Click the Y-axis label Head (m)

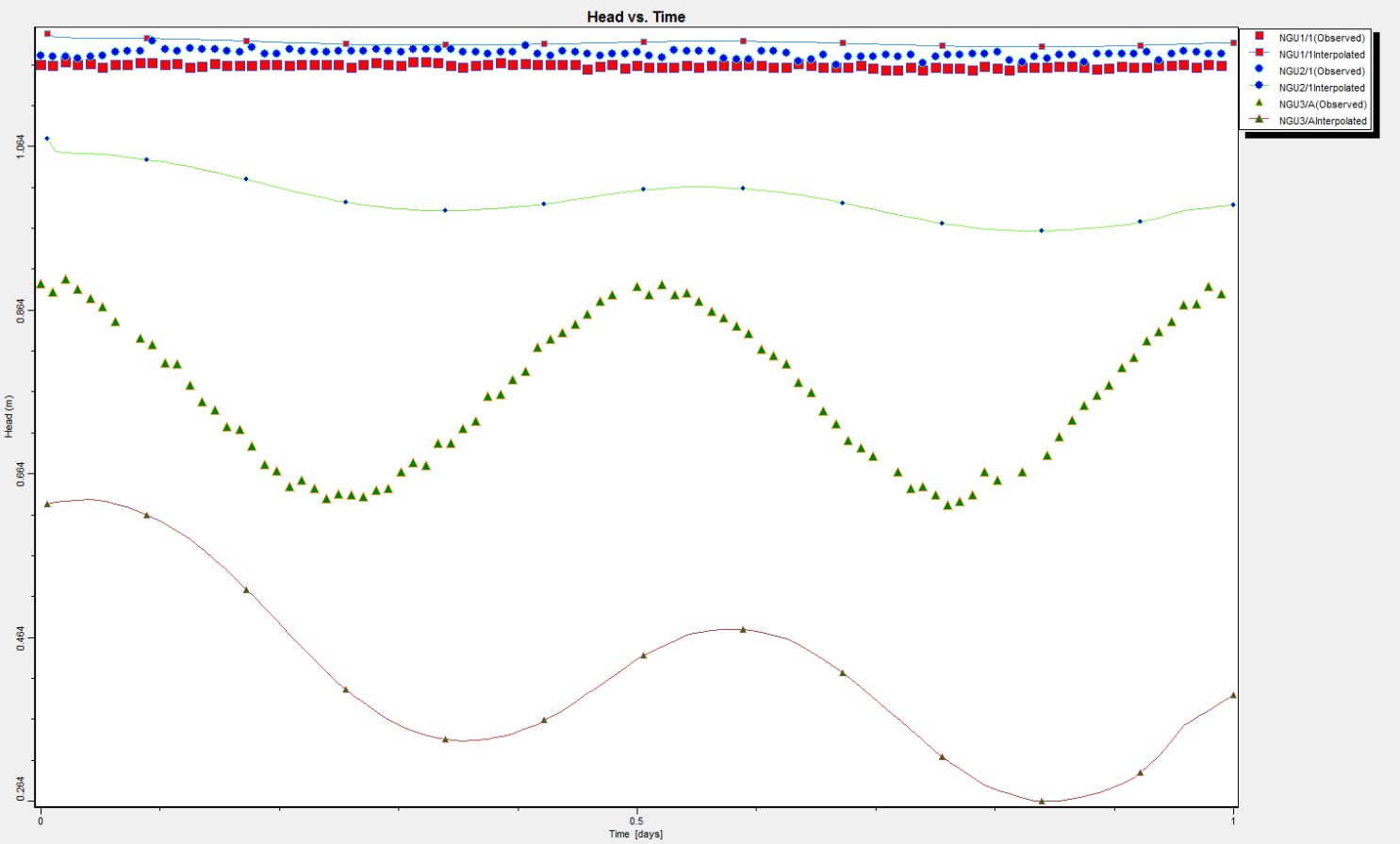(8, 416)
